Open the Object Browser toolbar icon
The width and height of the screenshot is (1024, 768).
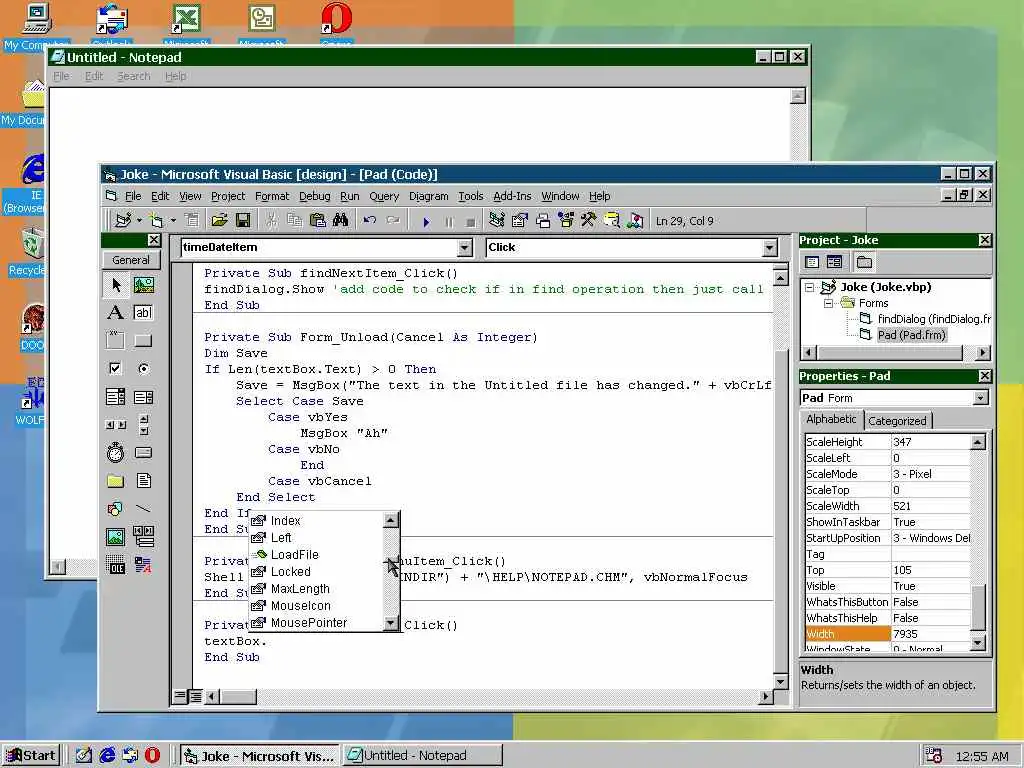coord(566,221)
